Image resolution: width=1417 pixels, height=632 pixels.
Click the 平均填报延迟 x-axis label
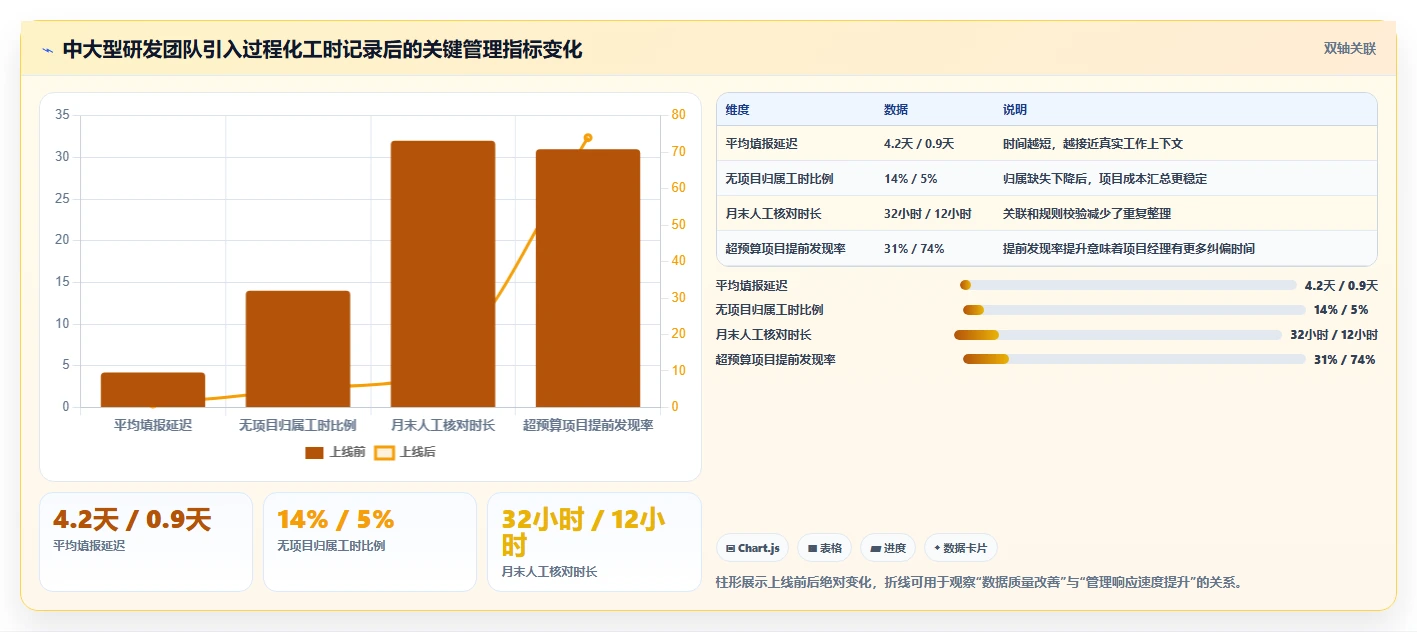click(x=153, y=426)
